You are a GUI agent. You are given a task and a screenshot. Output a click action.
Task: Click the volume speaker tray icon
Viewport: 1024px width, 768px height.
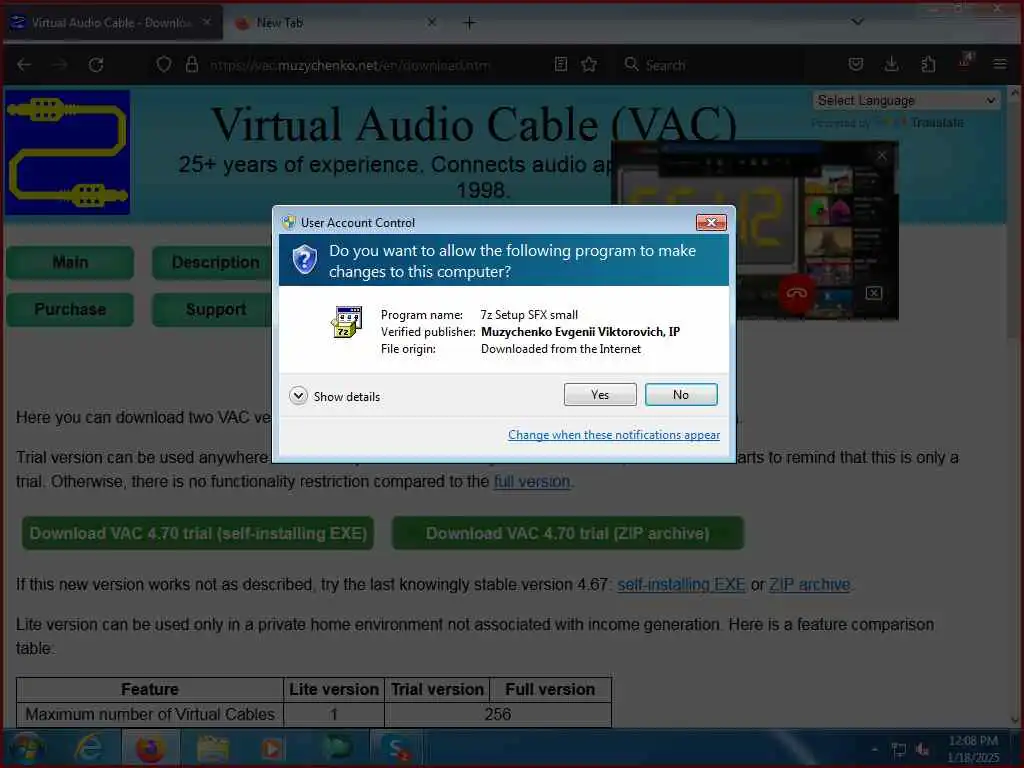tap(923, 750)
